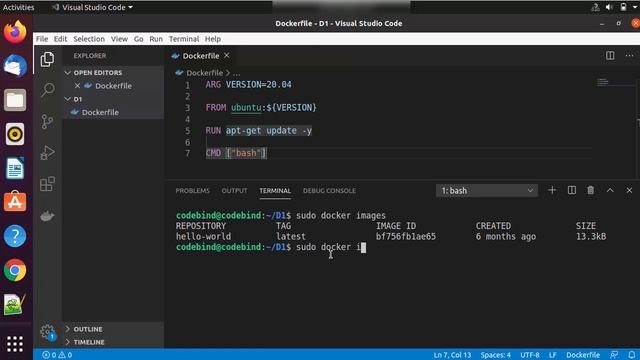Launch Google Chrome from the dock

coord(15,270)
